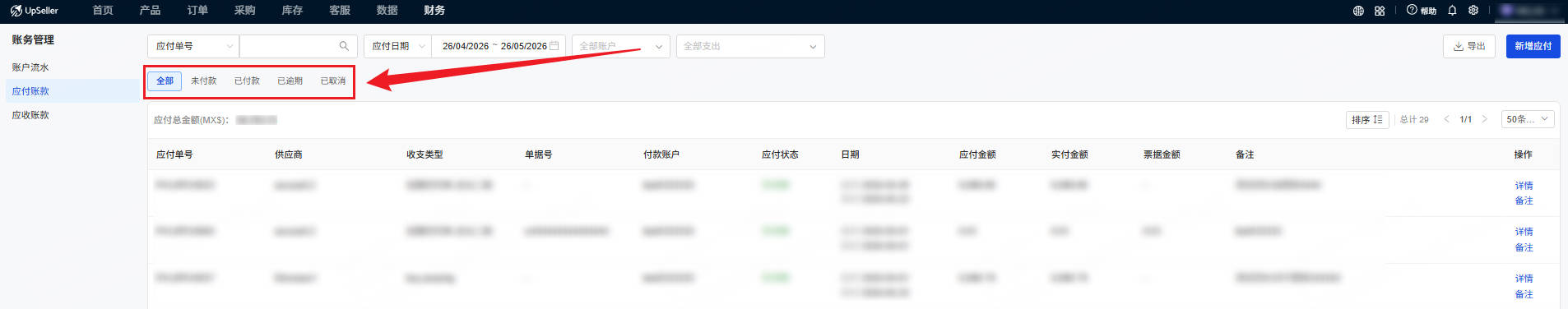The height and width of the screenshot is (309, 1568).
Task: Click the search magnifier icon
Action: 344,46
